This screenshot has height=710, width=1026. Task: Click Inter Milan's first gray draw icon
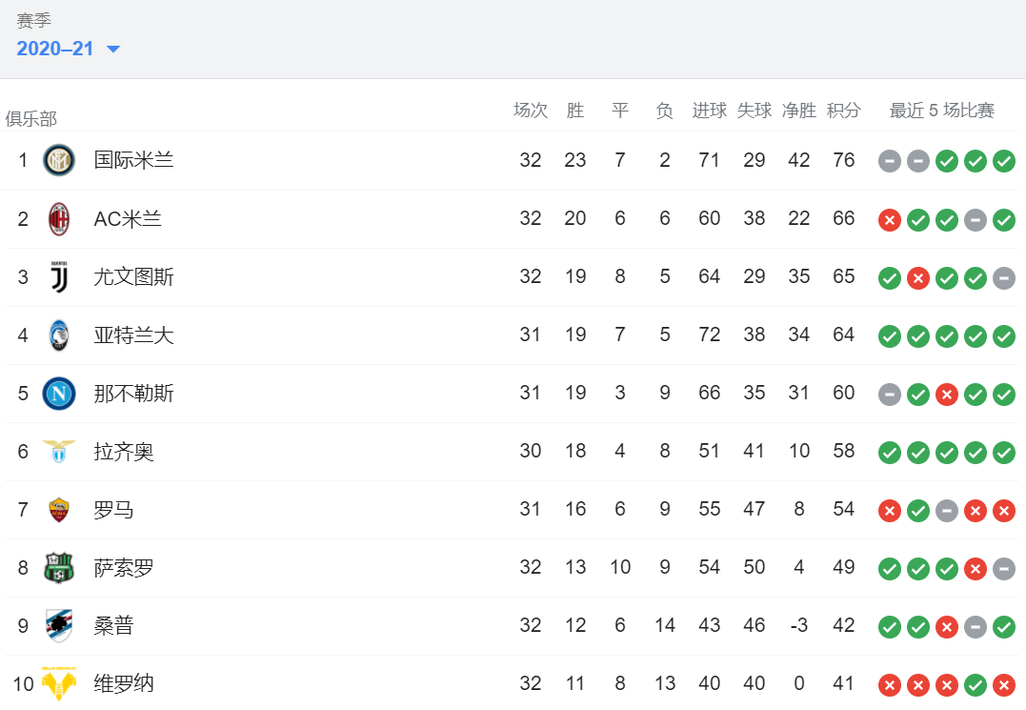(x=889, y=161)
